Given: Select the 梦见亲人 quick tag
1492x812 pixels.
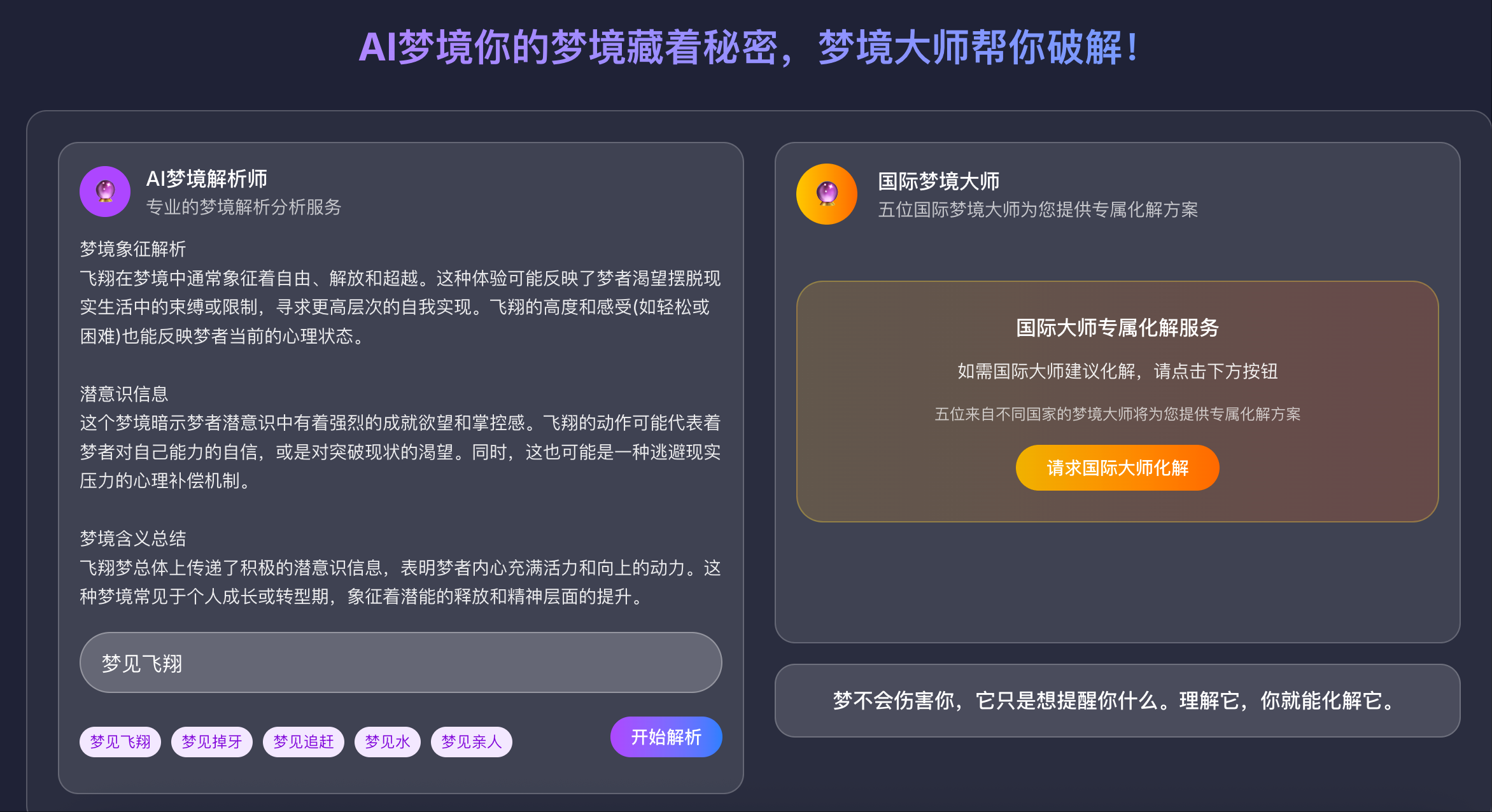Looking at the screenshot, I should click(471, 741).
